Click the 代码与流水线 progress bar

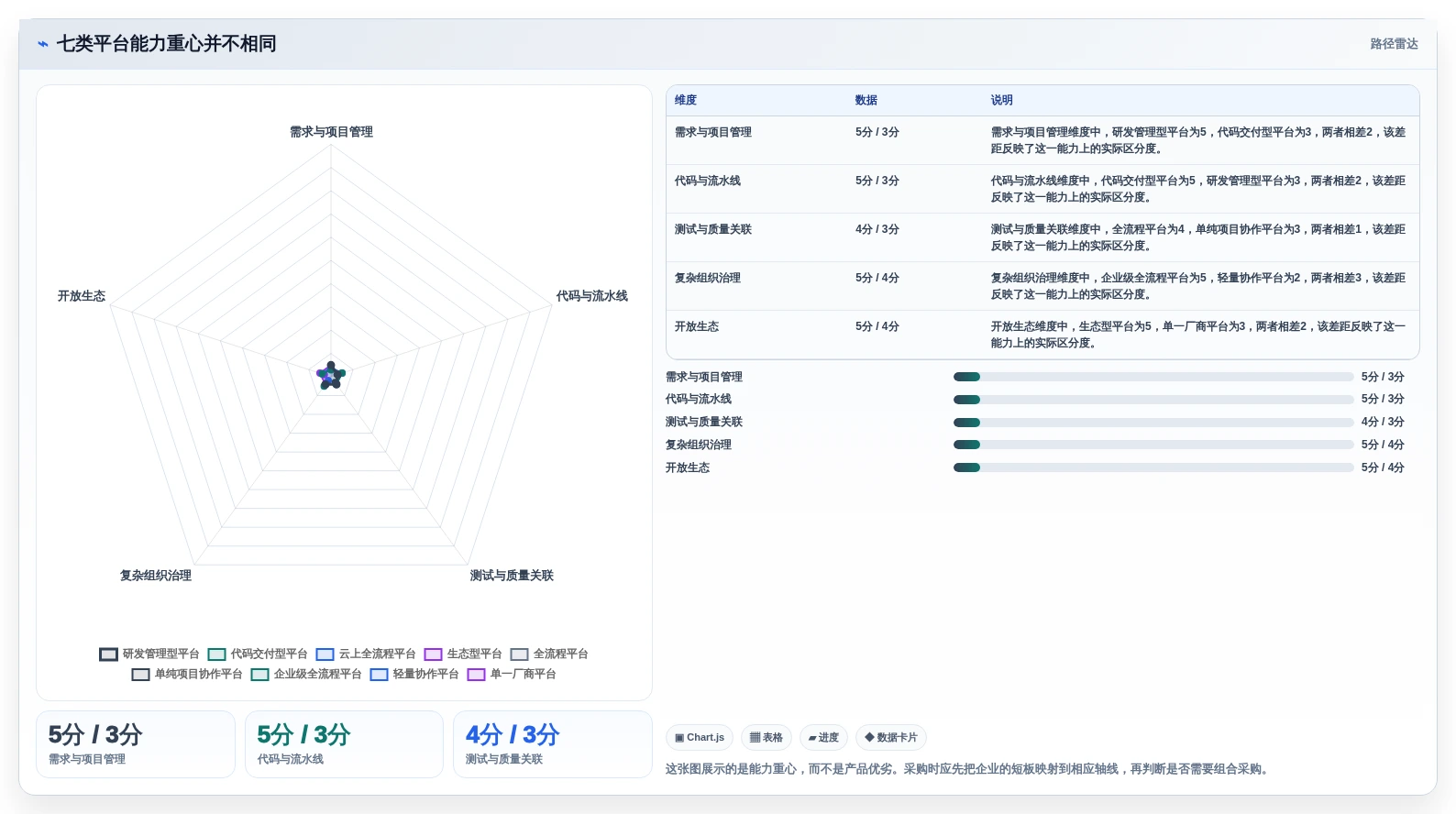(x=1153, y=400)
